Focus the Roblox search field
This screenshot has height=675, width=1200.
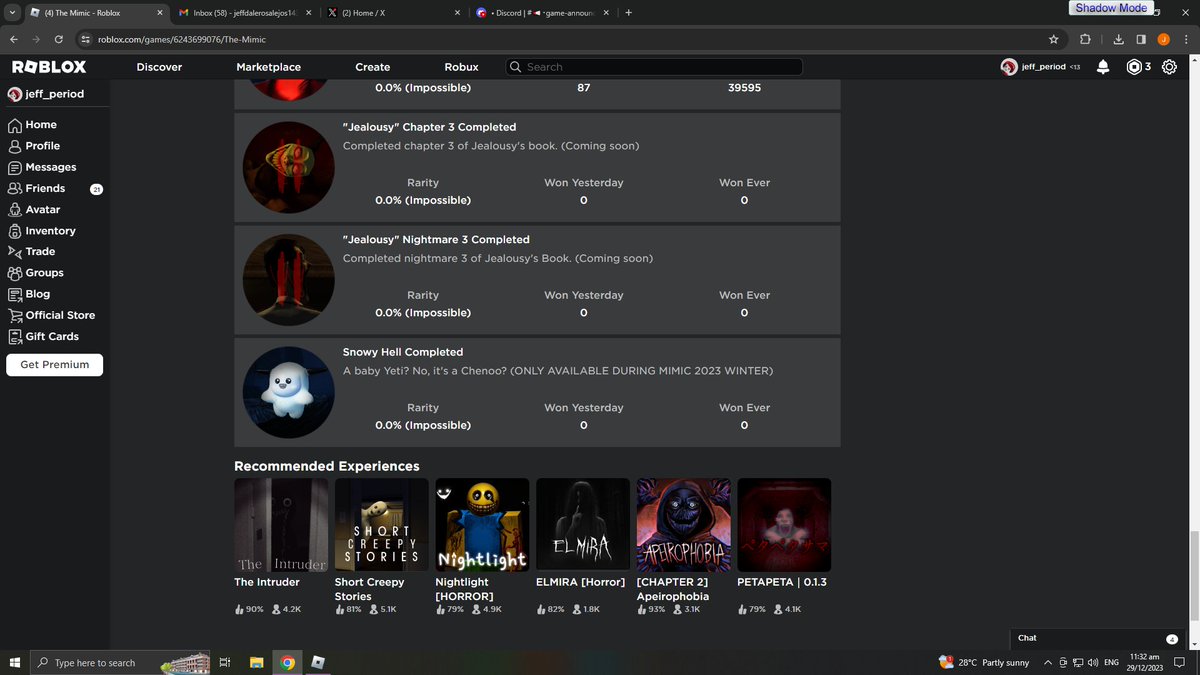654,67
